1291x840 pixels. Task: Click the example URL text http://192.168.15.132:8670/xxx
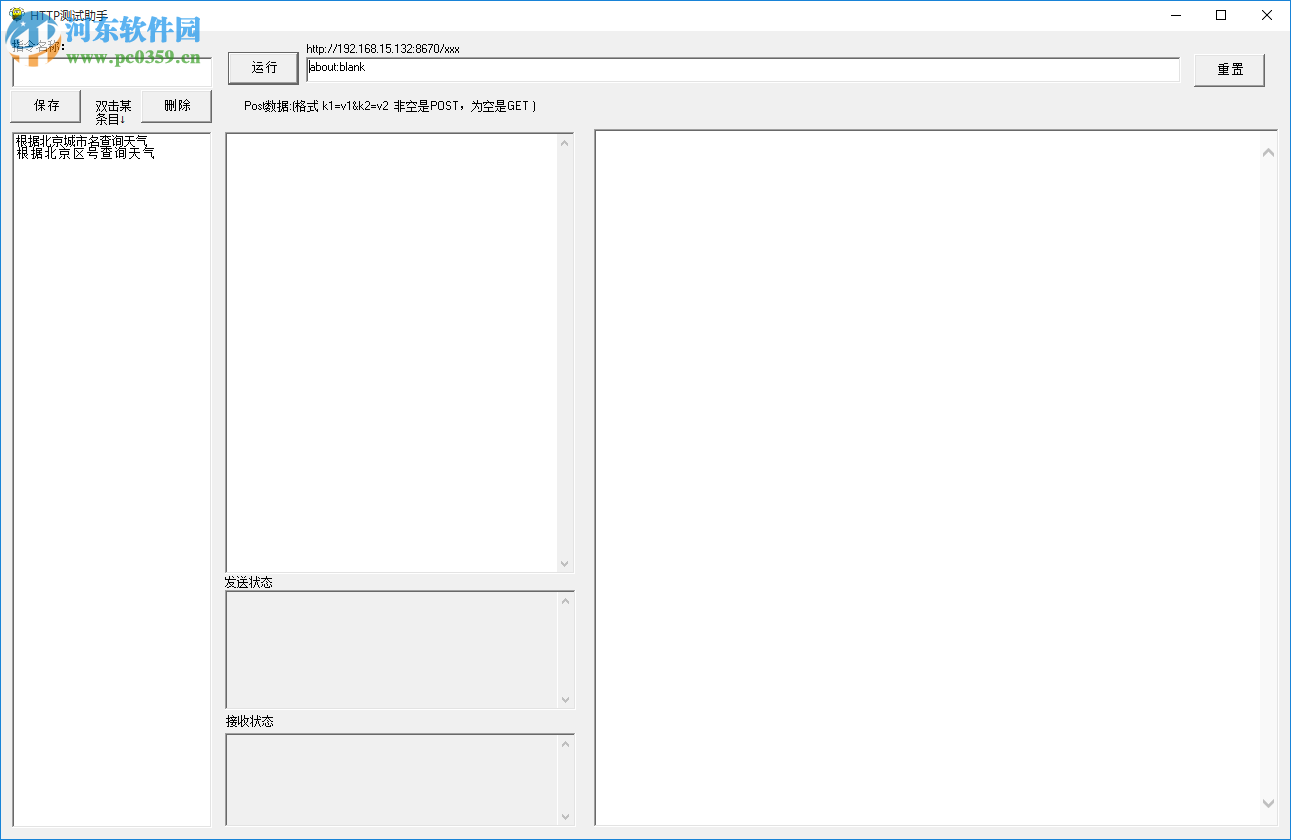pos(383,48)
